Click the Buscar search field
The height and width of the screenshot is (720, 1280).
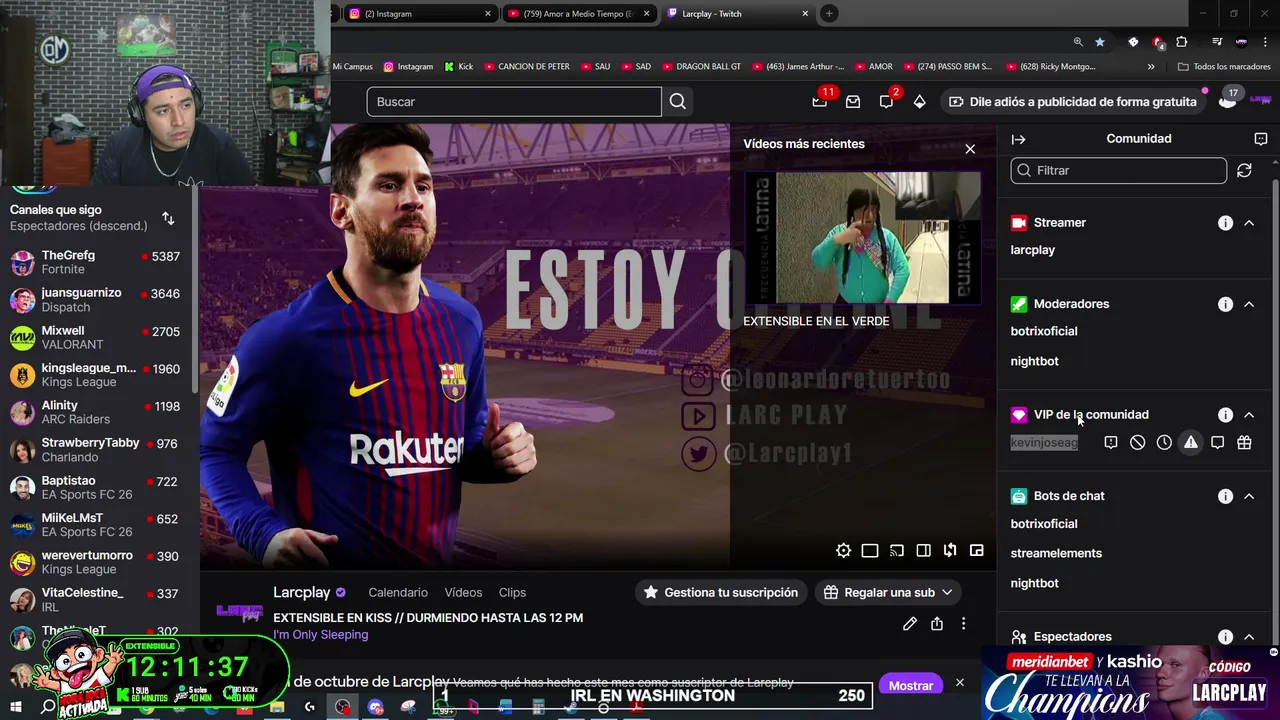coord(514,102)
